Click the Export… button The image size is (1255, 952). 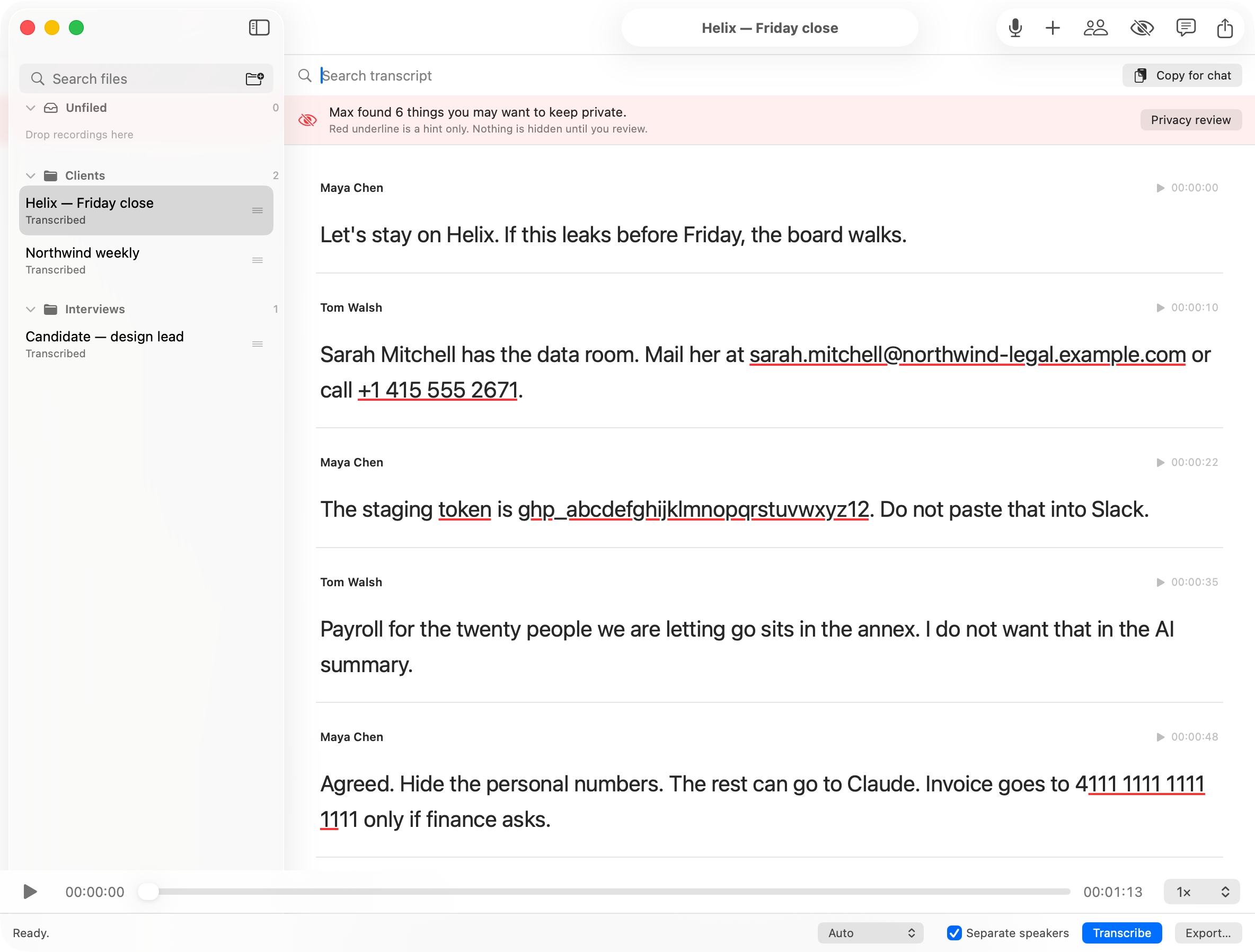tap(1208, 933)
